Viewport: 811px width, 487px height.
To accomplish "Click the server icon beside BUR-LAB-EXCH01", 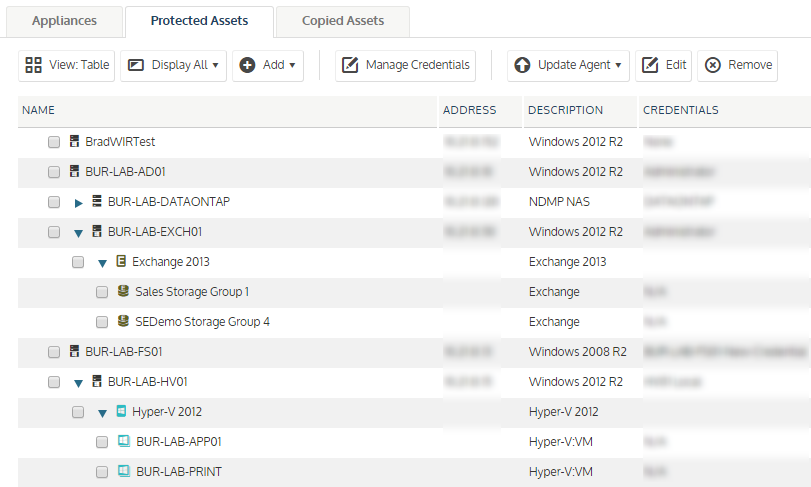I will coord(97,231).
